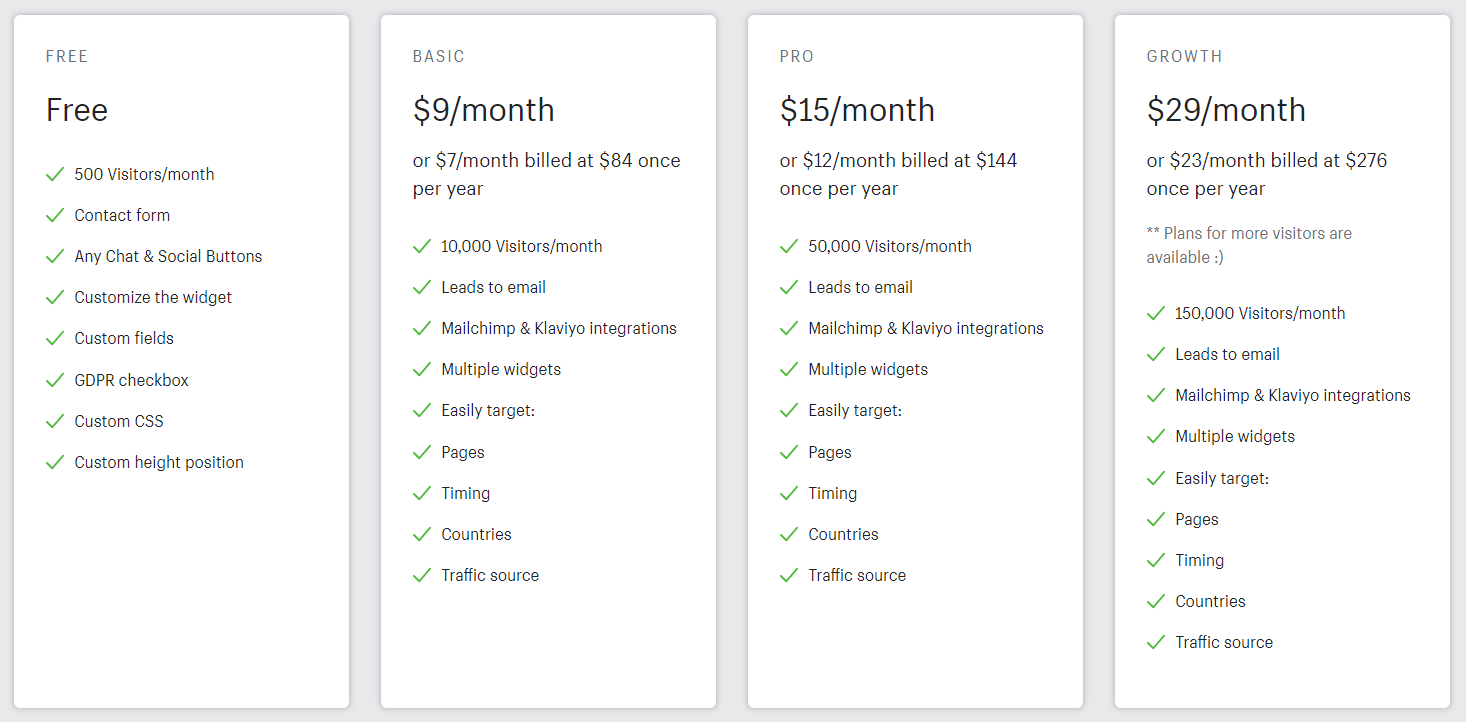The height and width of the screenshot is (722, 1466).
Task: Click the $9/month price text
Action: coord(483,110)
